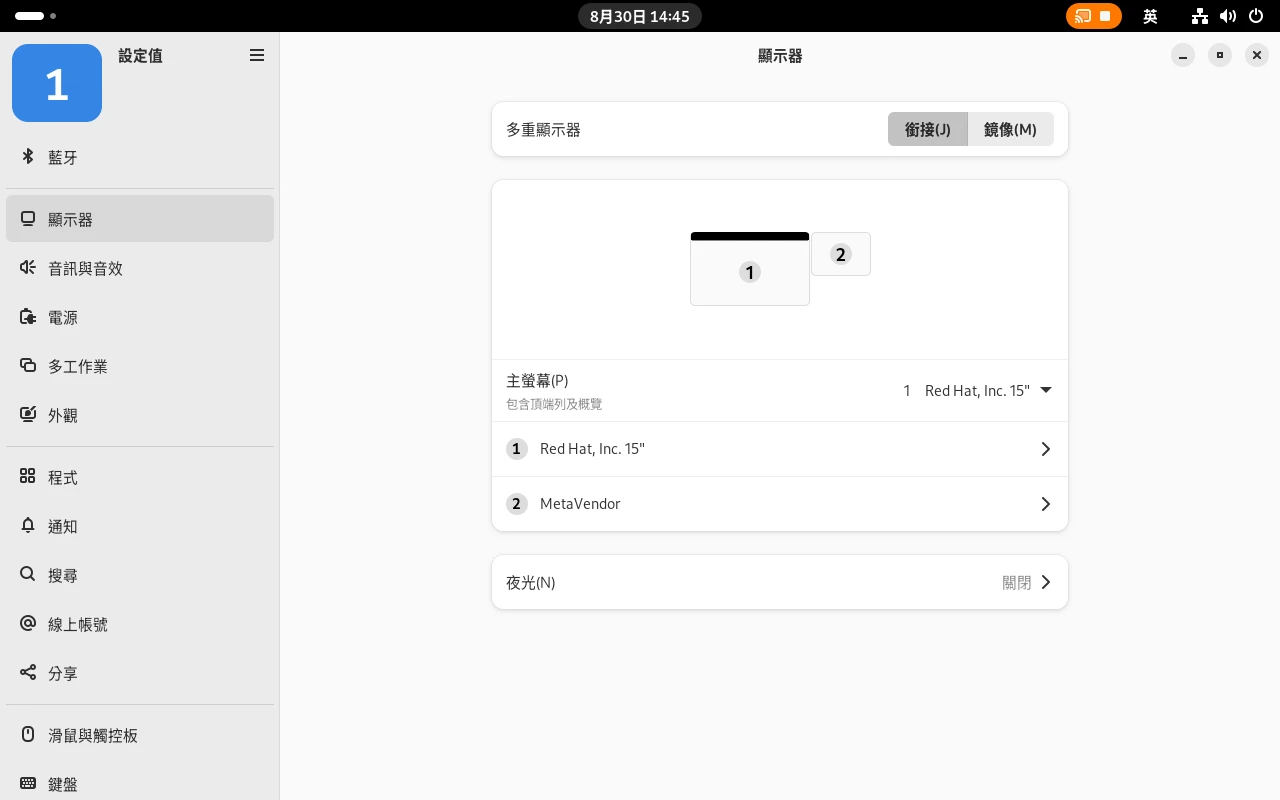Open 夜光(N) night light settings
Image resolution: width=1280 pixels, height=800 pixels.
pos(780,582)
